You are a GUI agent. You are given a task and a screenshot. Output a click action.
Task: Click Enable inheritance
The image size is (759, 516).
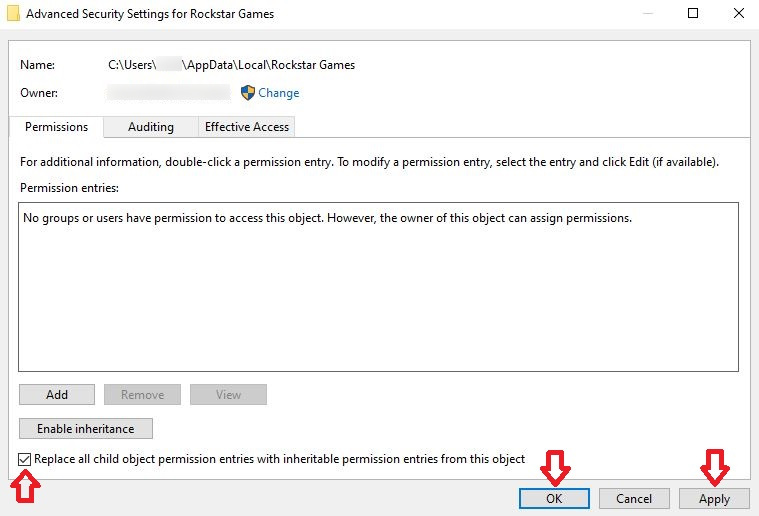click(x=85, y=429)
